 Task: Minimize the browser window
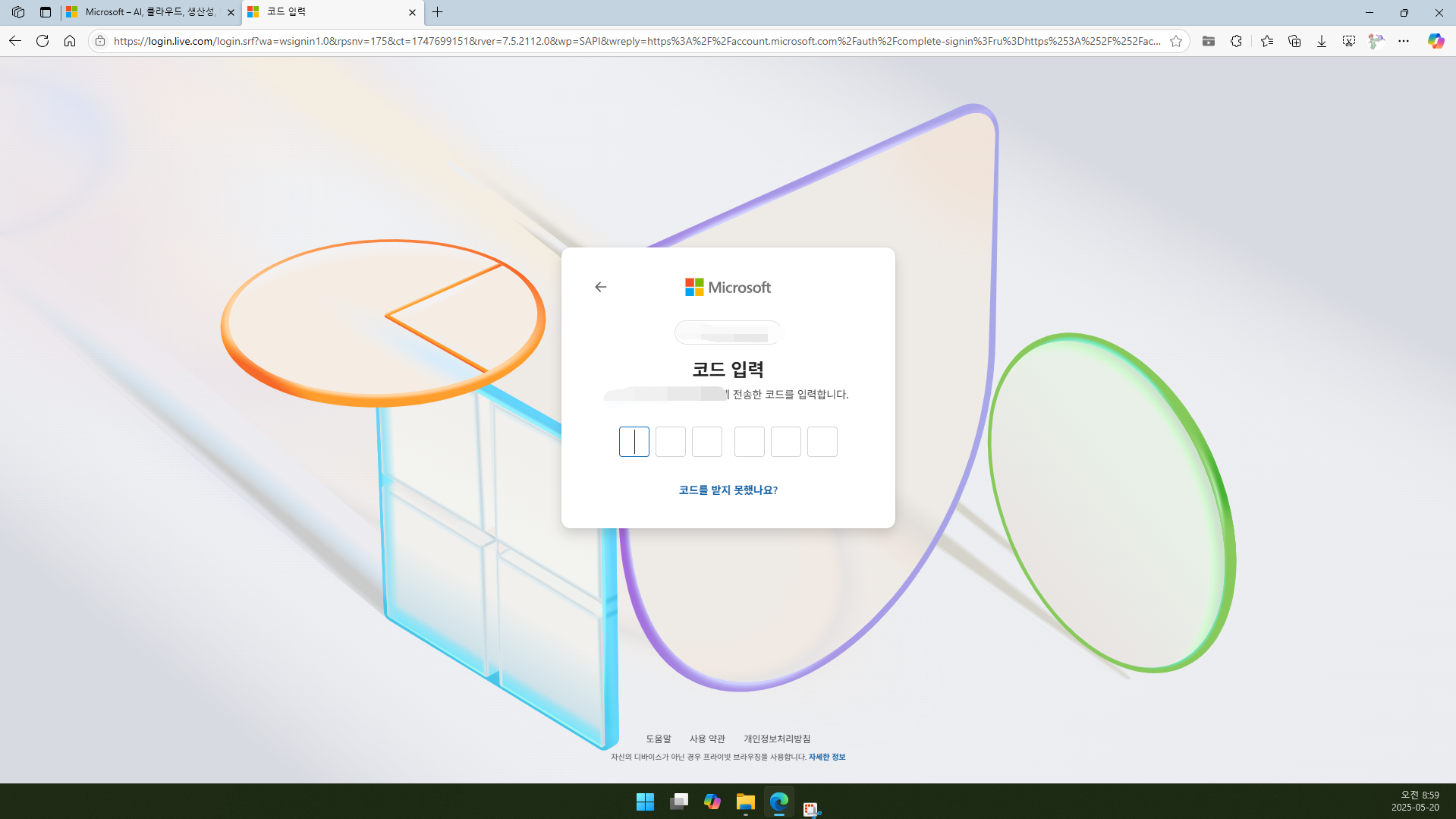point(1370,12)
